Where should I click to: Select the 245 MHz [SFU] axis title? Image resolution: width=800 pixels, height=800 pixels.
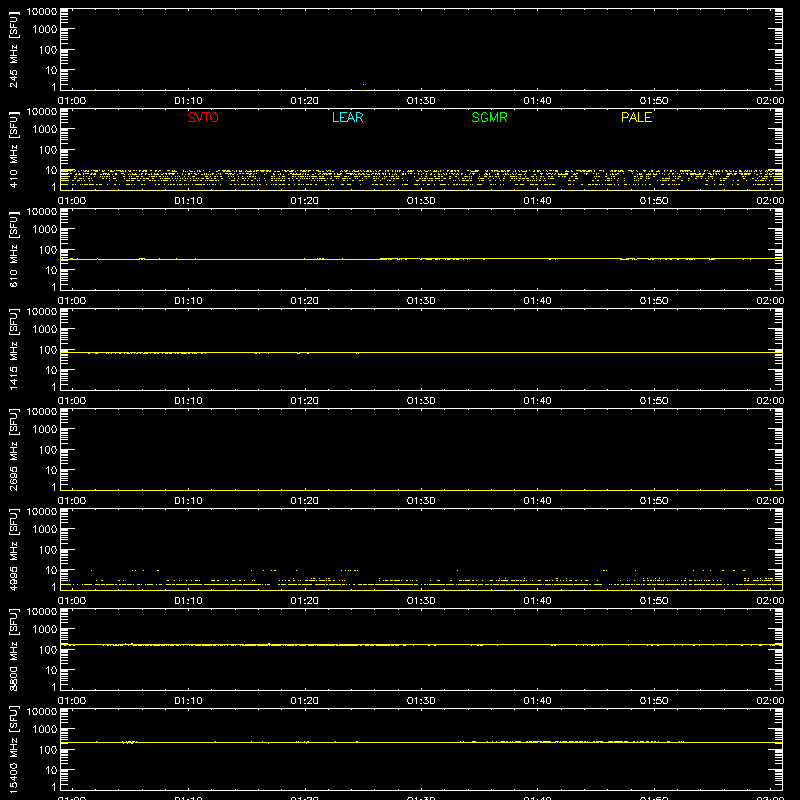click(x=13, y=49)
